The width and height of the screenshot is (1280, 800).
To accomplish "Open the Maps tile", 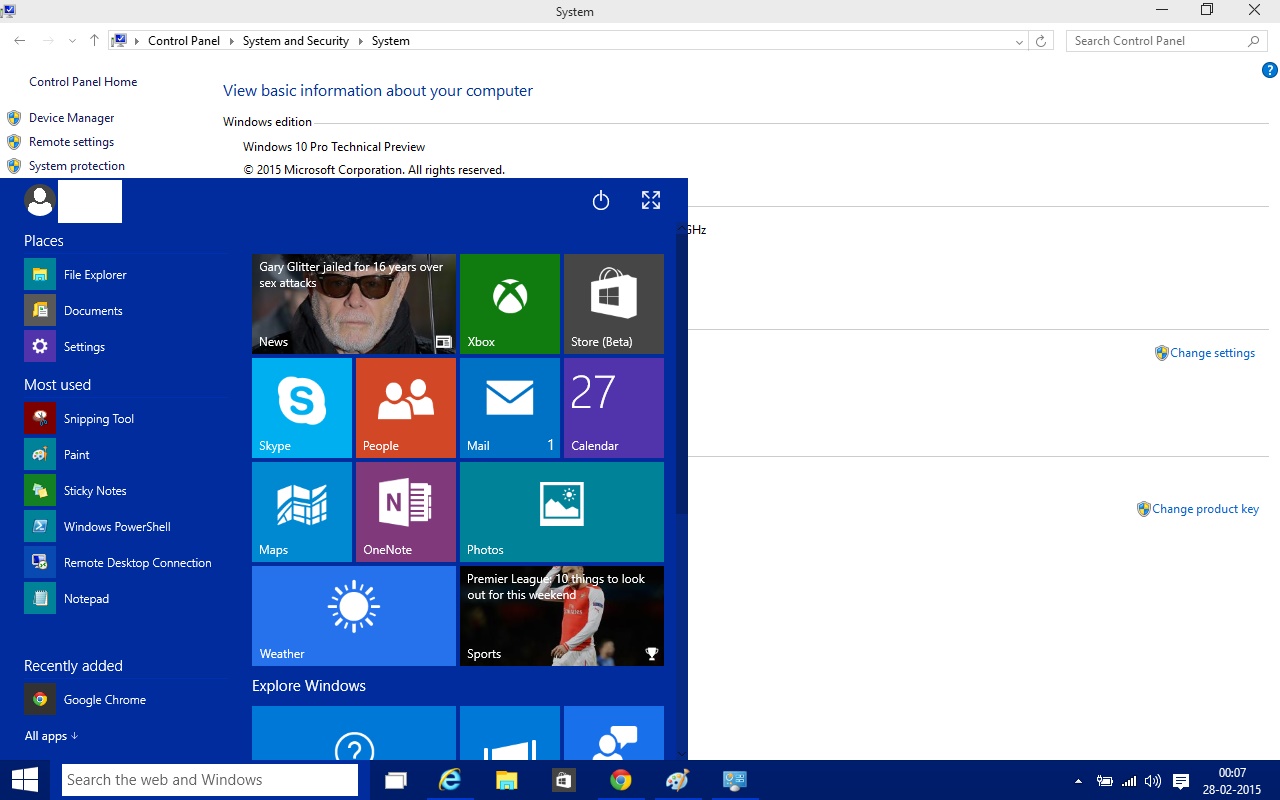I will (301, 512).
